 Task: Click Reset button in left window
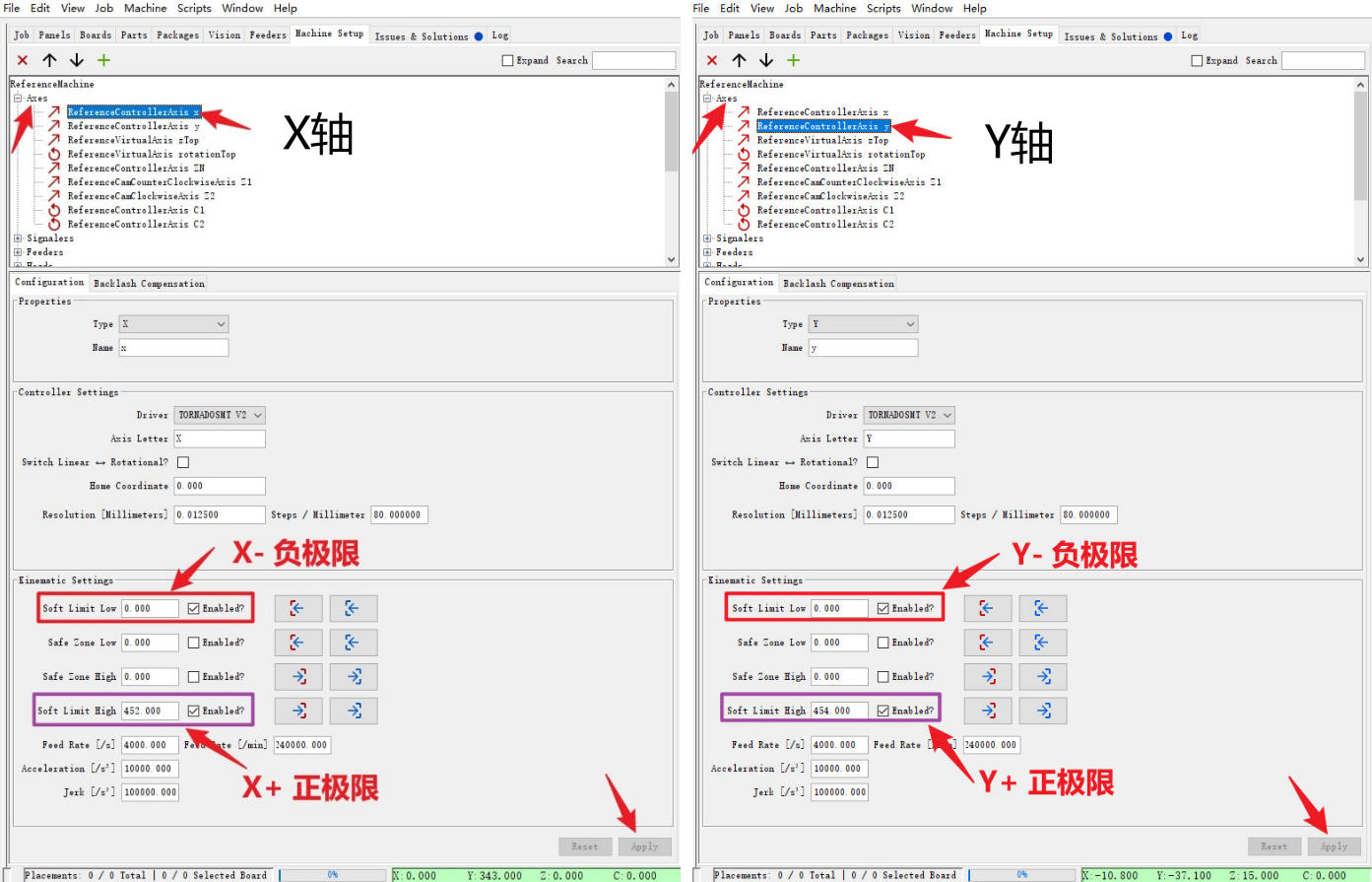(585, 847)
